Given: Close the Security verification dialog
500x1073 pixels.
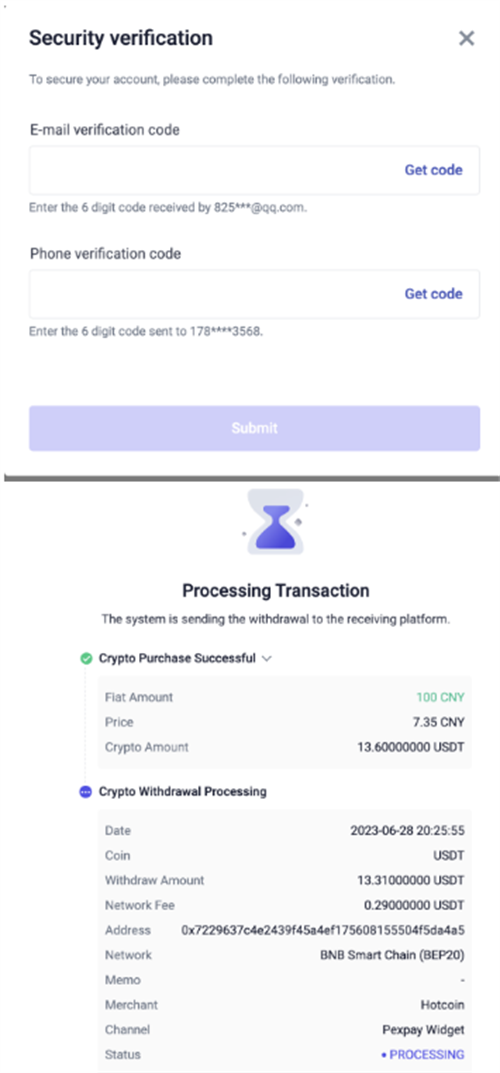Looking at the screenshot, I should click(466, 38).
